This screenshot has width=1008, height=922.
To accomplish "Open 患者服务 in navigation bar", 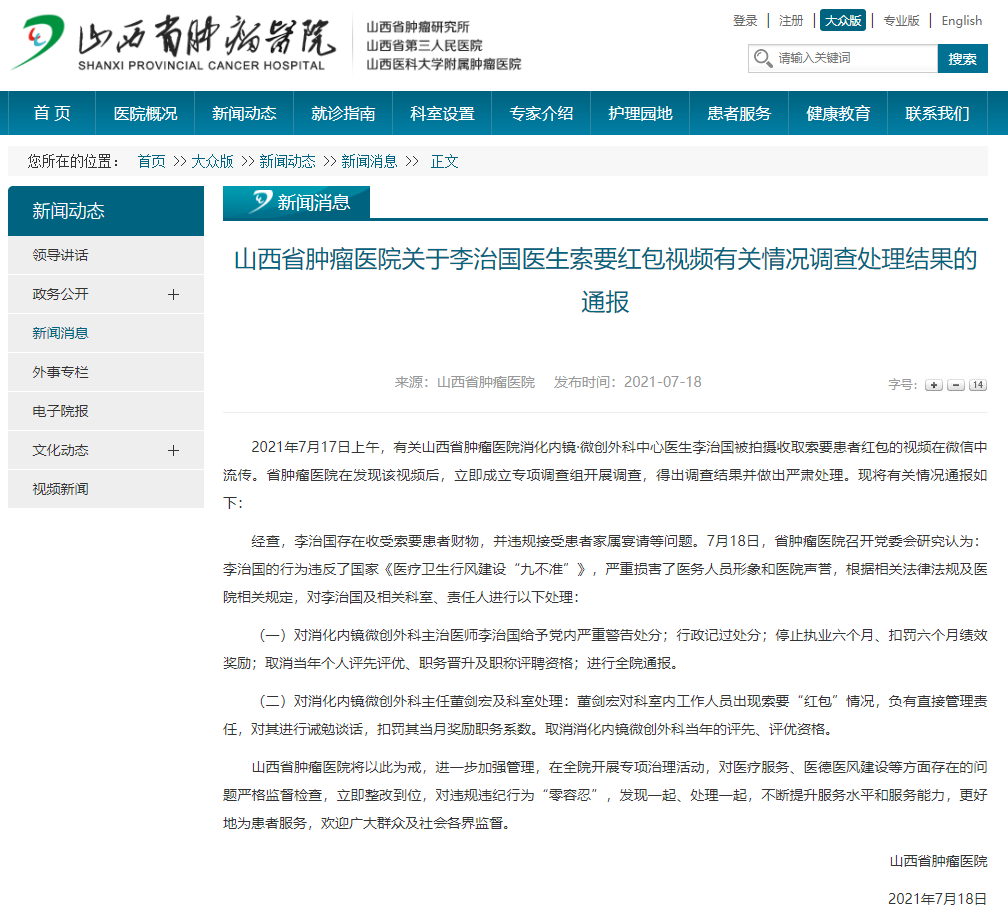I will [x=739, y=113].
